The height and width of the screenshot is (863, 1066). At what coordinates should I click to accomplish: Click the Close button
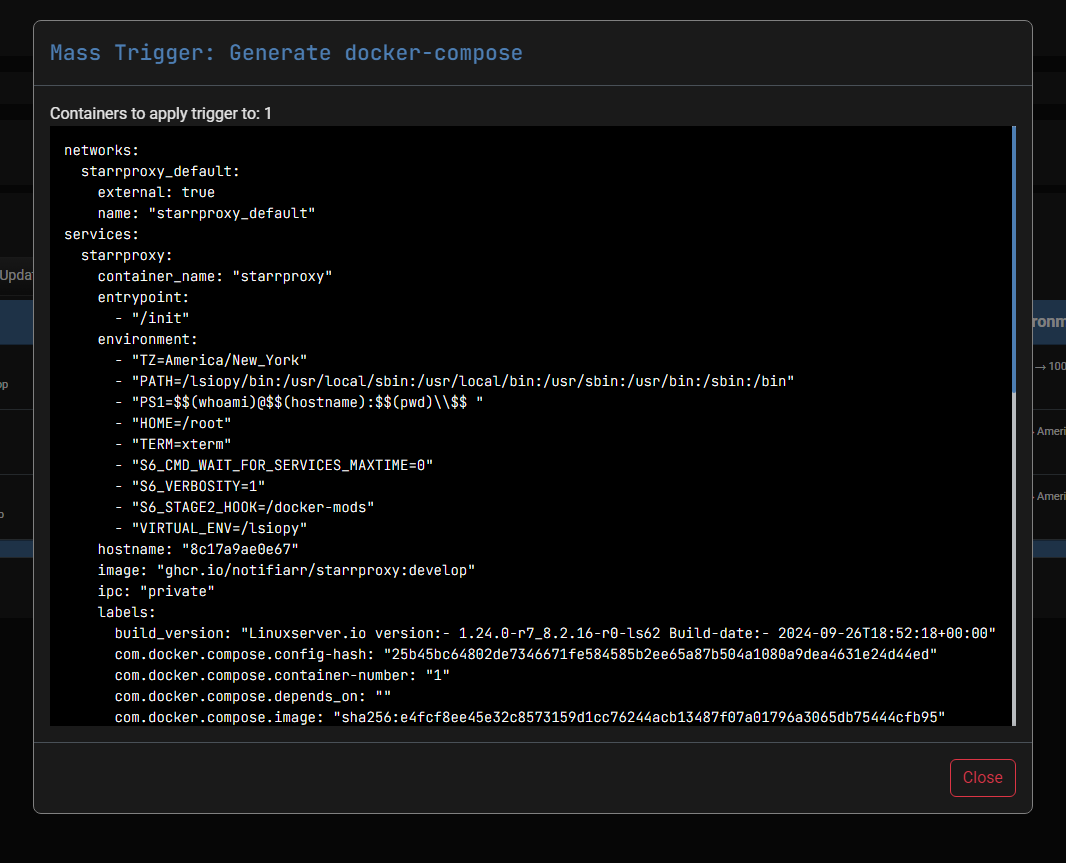pos(982,777)
